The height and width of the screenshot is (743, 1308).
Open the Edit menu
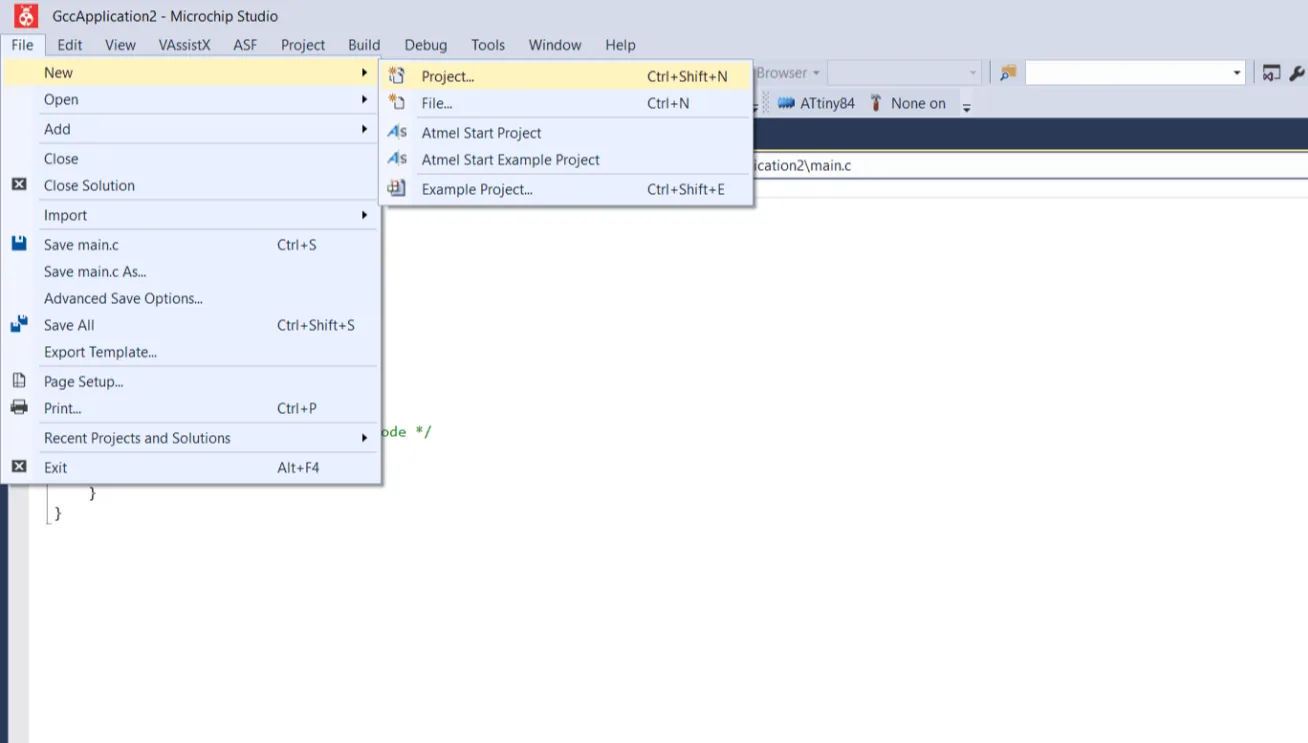point(70,45)
